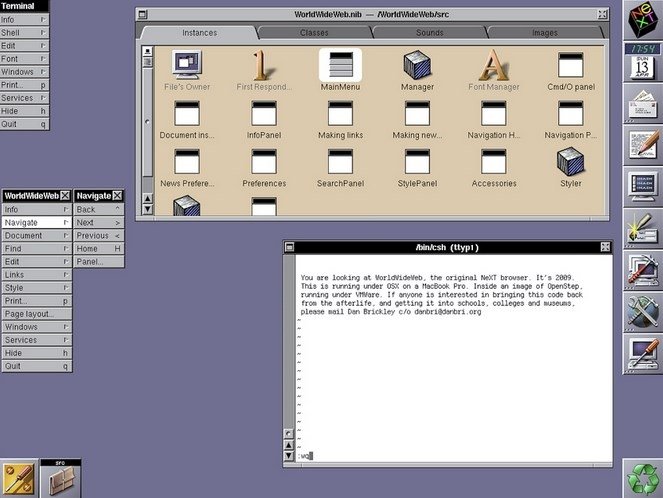Select the StylePanel window icon
The height and width of the screenshot is (498, 663).
(417, 161)
